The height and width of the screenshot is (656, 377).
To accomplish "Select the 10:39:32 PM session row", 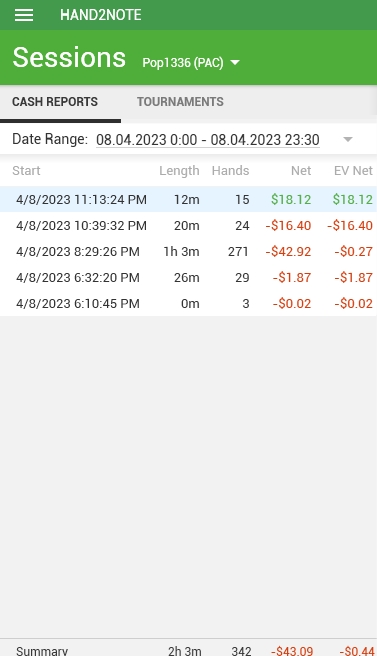I will [188, 226].
